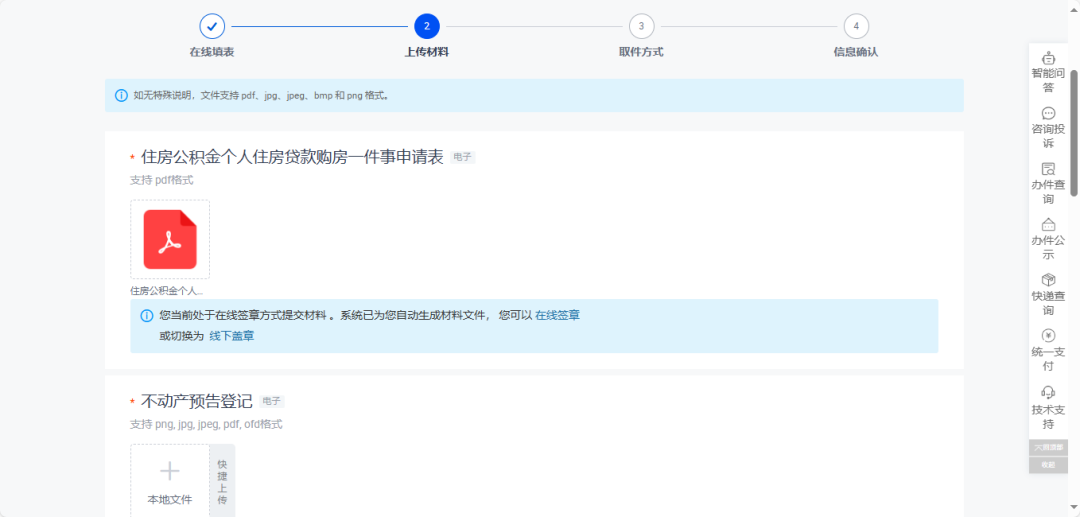
Task: Click the 办件查询 search icon
Action: (x=1048, y=169)
